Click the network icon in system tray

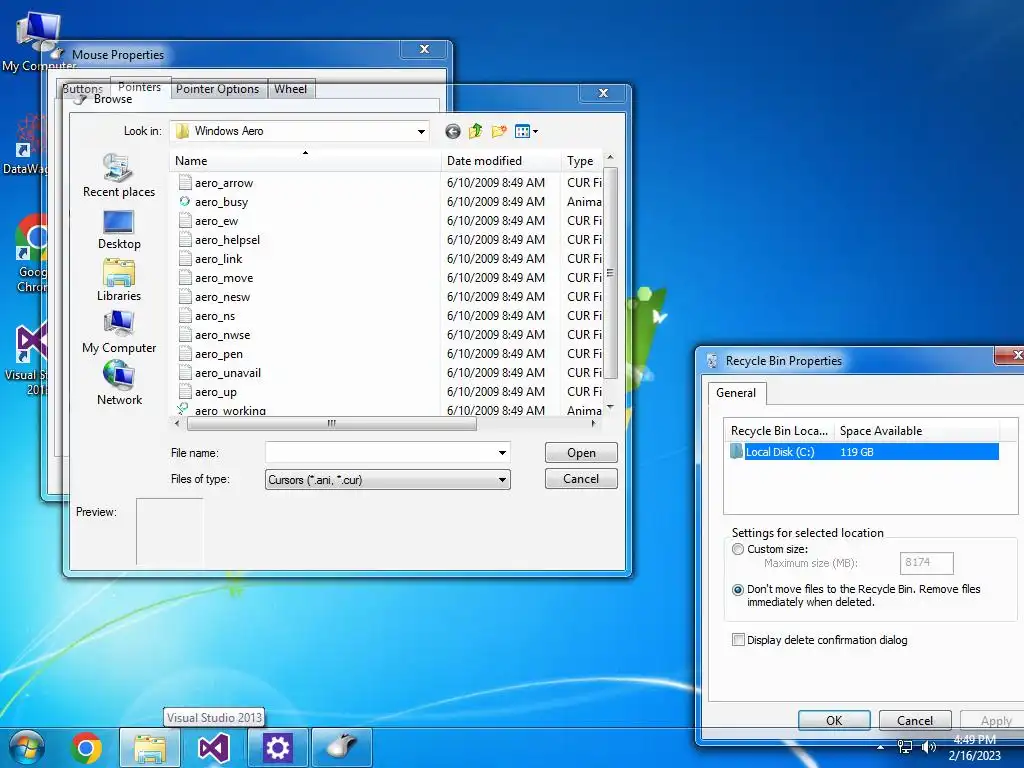point(904,747)
